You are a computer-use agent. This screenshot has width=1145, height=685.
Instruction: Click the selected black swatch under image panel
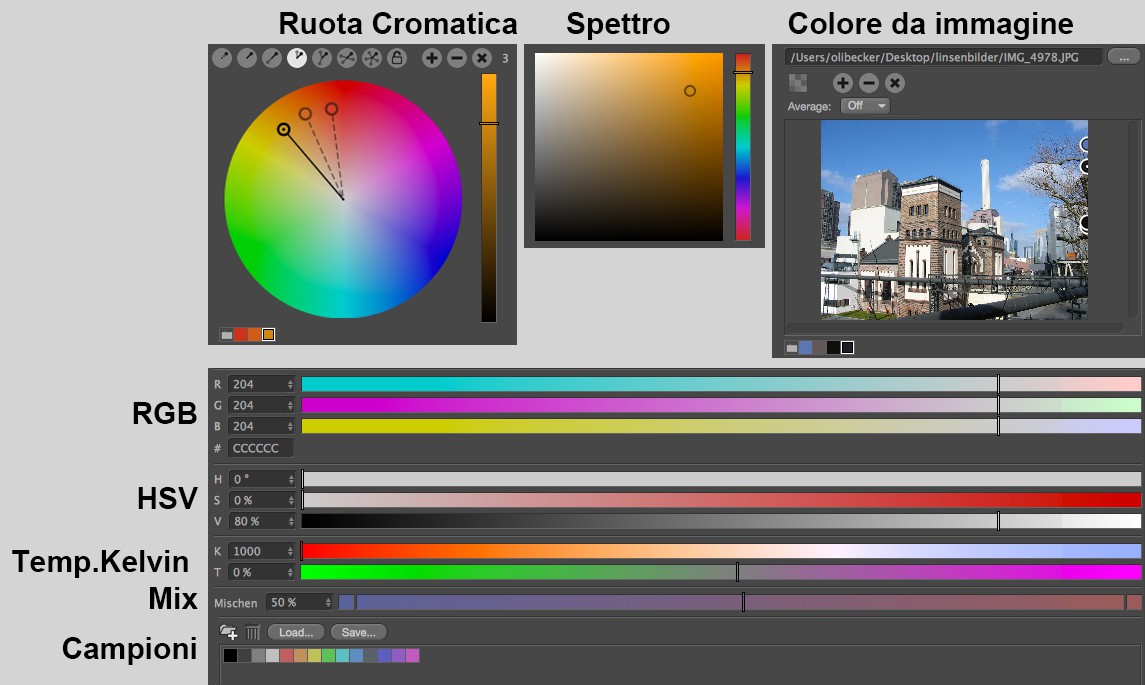pyautogui.click(x=847, y=348)
